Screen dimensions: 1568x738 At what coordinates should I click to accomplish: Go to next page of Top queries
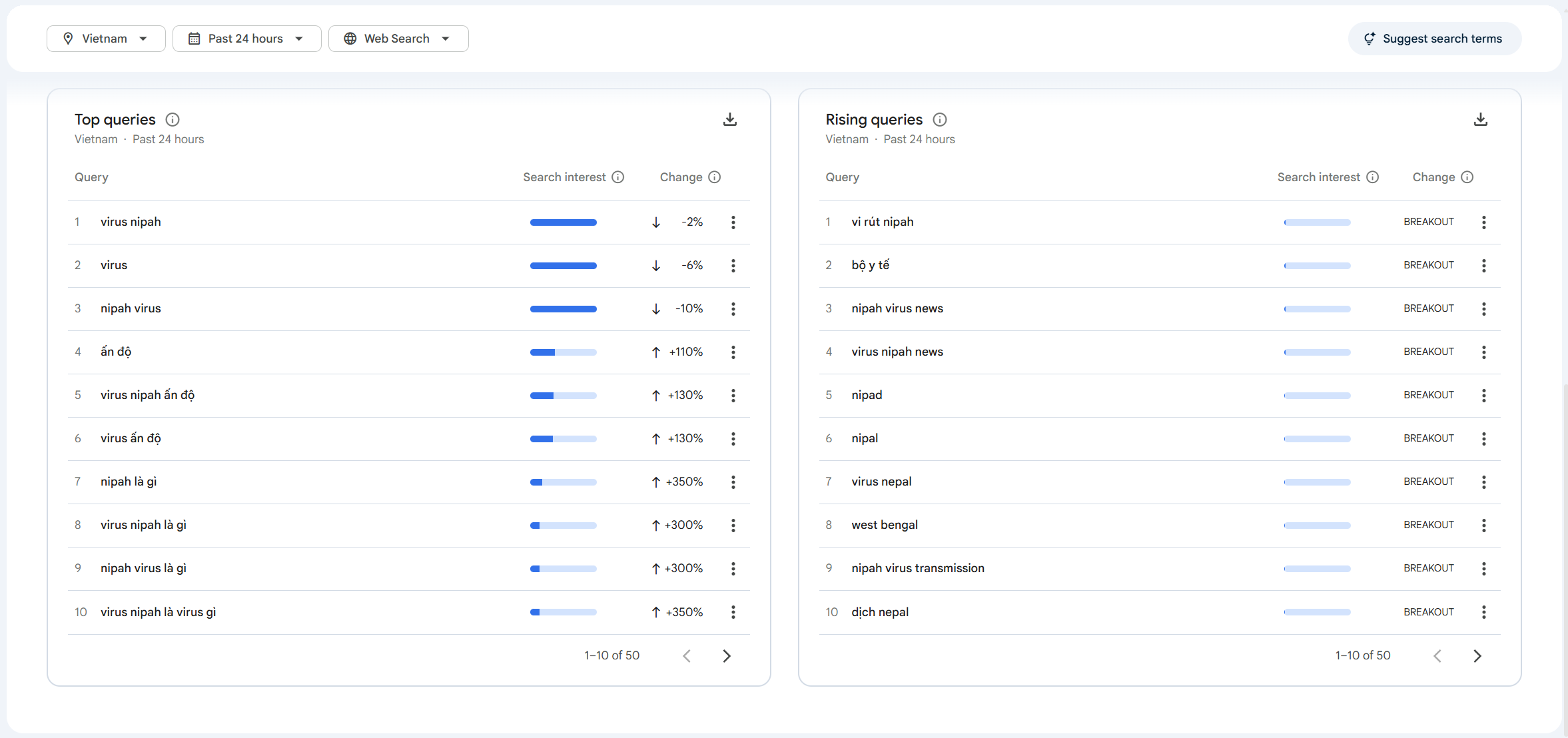pos(727,656)
